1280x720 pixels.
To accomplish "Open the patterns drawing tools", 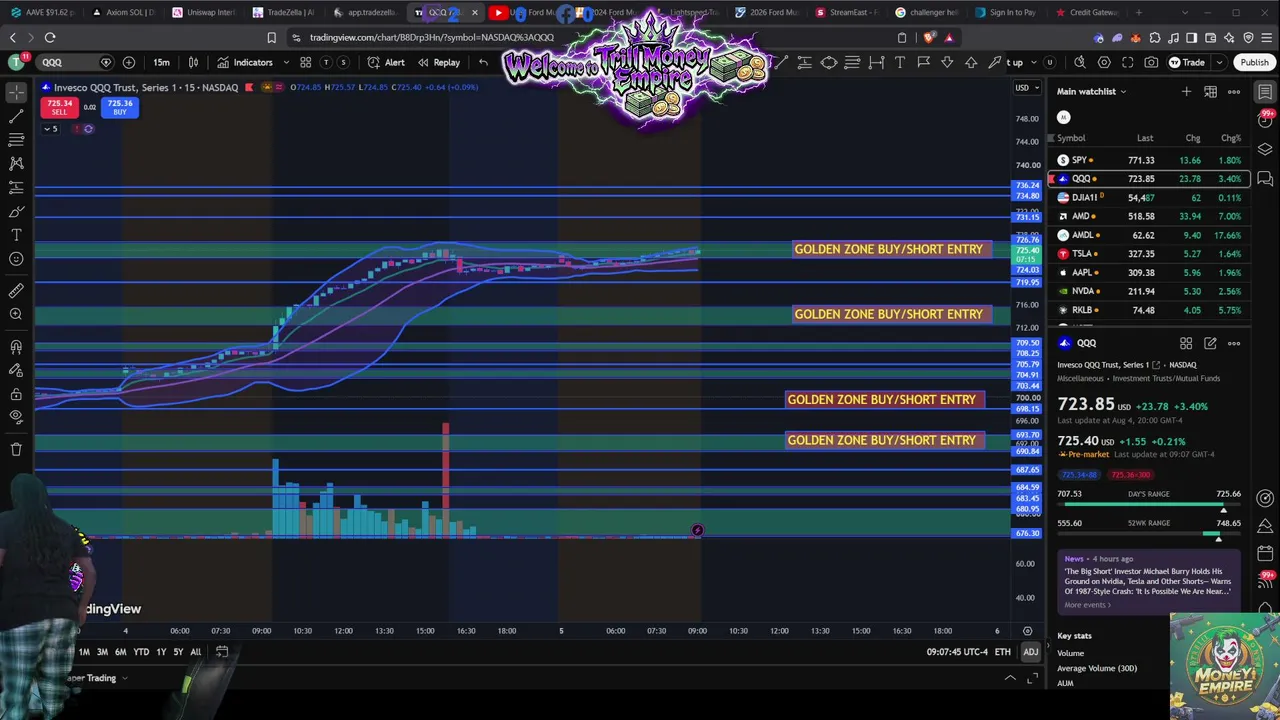I will click(x=16, y=163).
